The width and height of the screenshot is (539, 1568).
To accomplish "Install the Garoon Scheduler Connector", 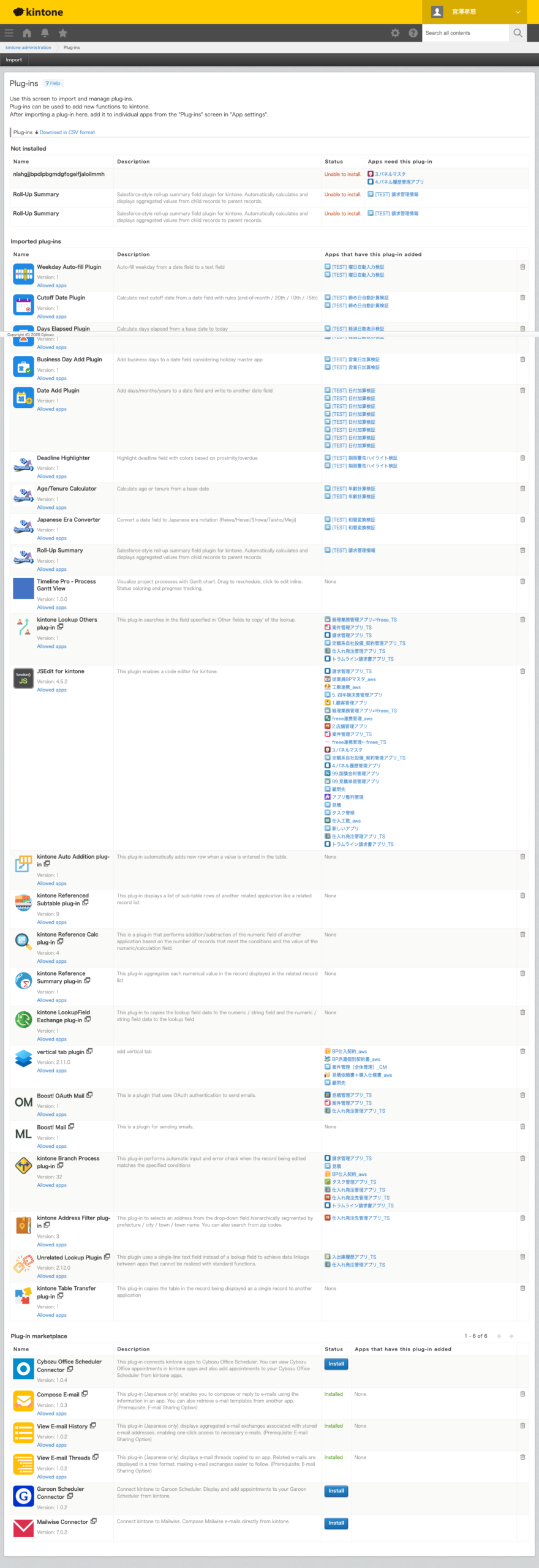I will [336, 1491].
